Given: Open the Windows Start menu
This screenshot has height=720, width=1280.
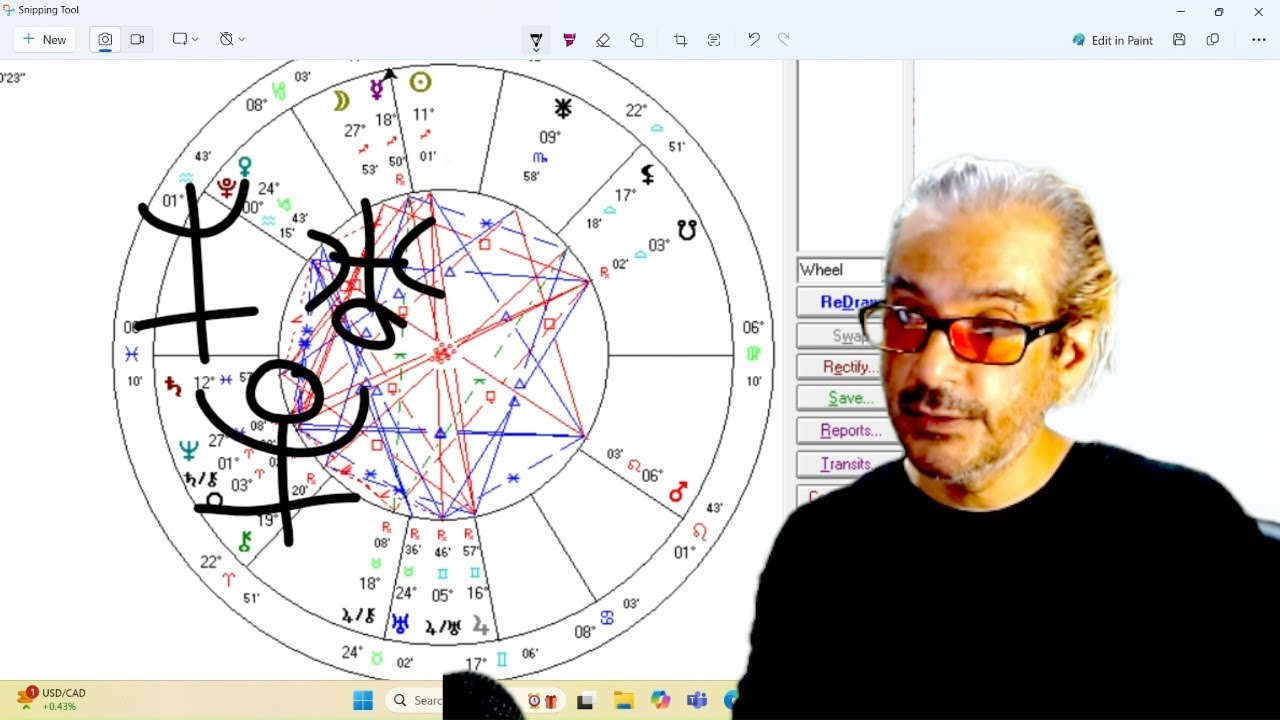Looking at the screenshot, I should click(x=363, y=700).
